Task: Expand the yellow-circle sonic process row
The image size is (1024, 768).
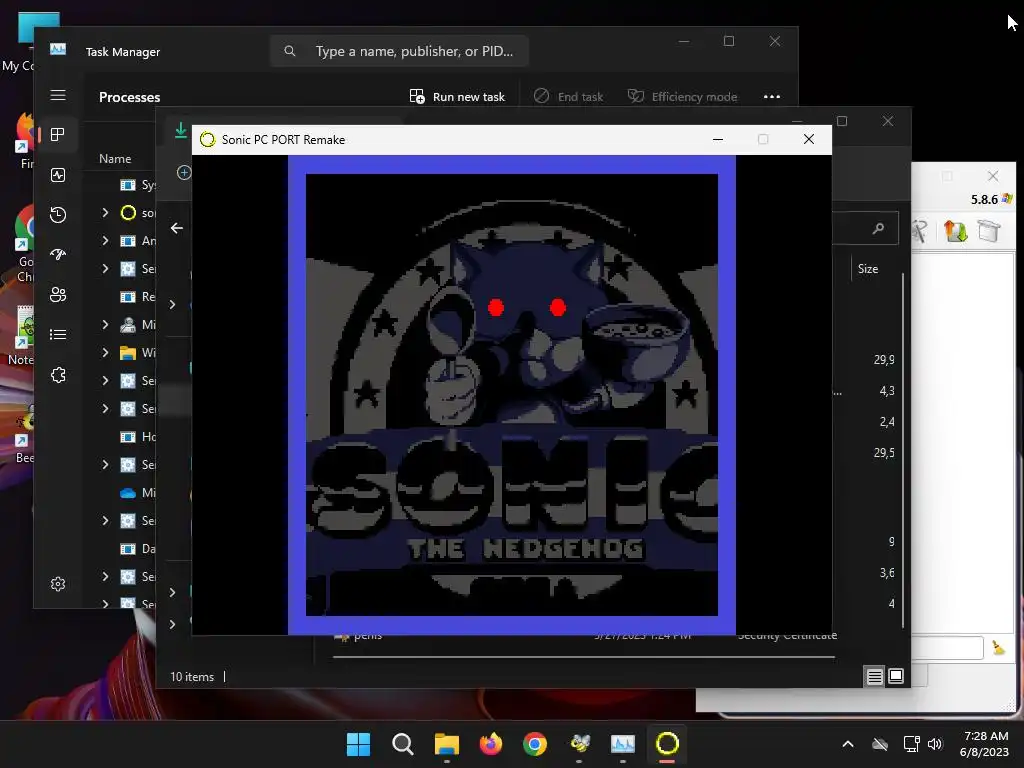Action: [x=105, y=213]
